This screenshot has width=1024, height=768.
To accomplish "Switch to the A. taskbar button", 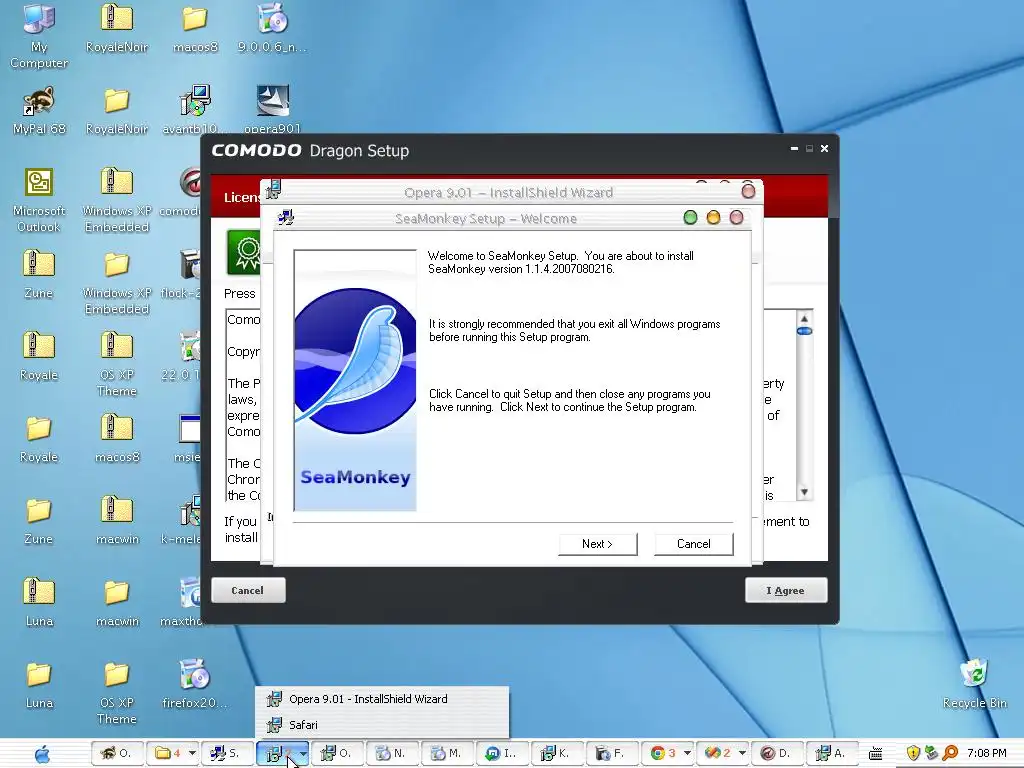I will click(831, 754).
